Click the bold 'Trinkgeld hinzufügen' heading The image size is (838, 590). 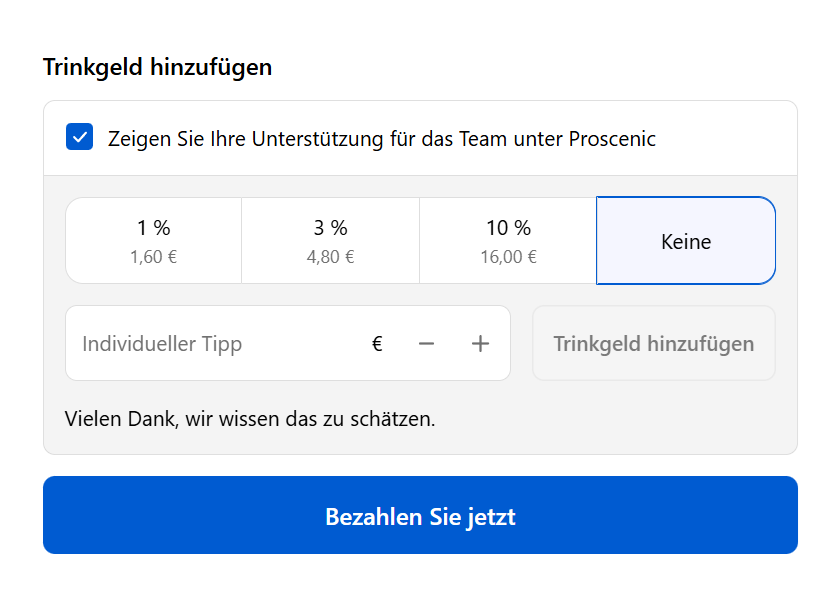(x=157, y=68)
